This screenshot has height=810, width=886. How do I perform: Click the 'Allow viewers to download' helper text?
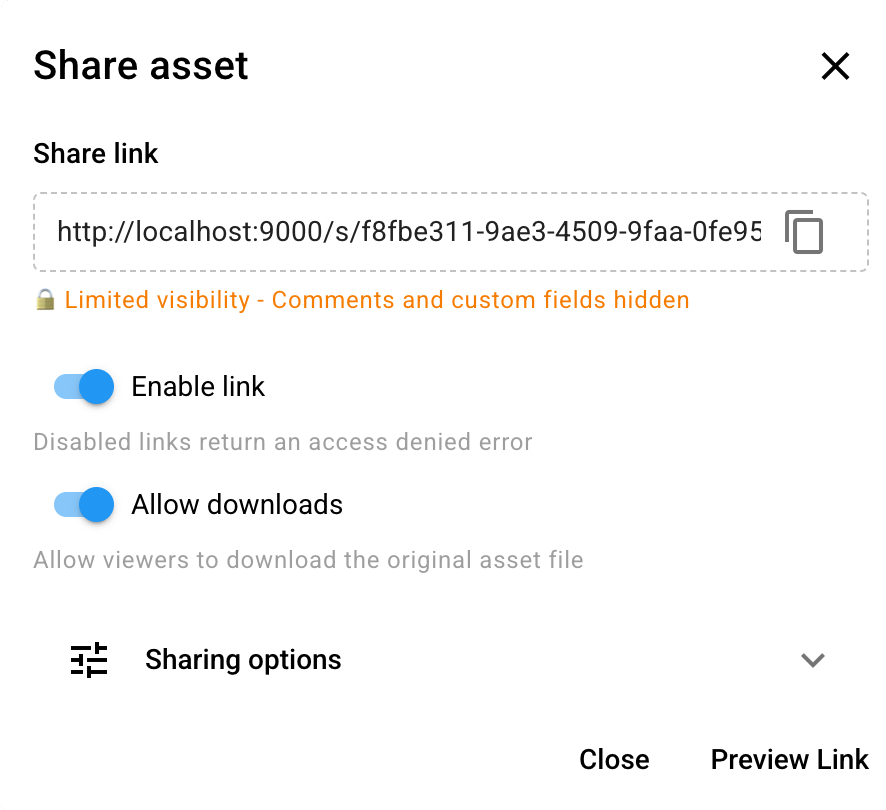coord(308,559)
